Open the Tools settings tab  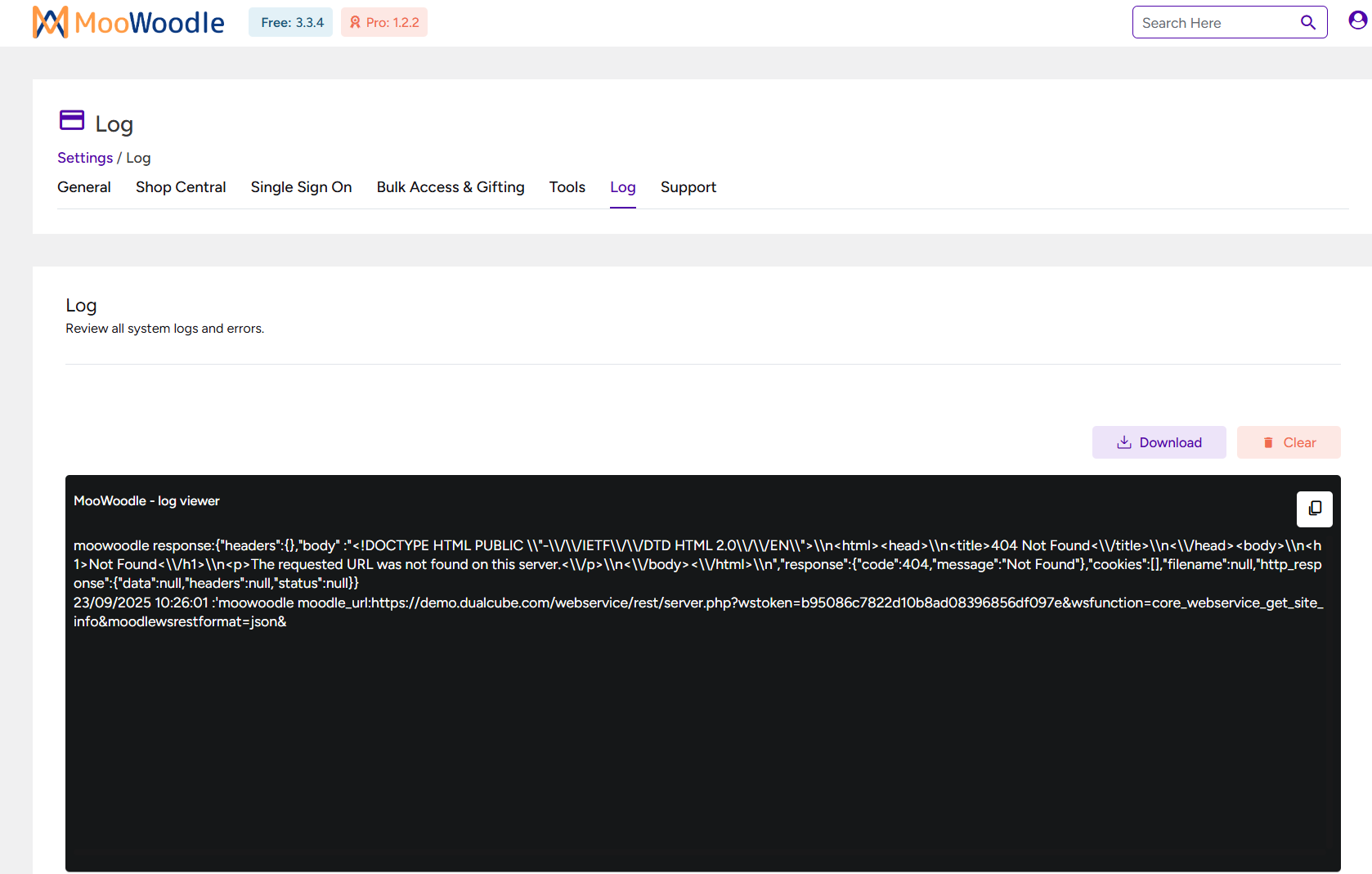pyautogui.click(x=567, y=187)
